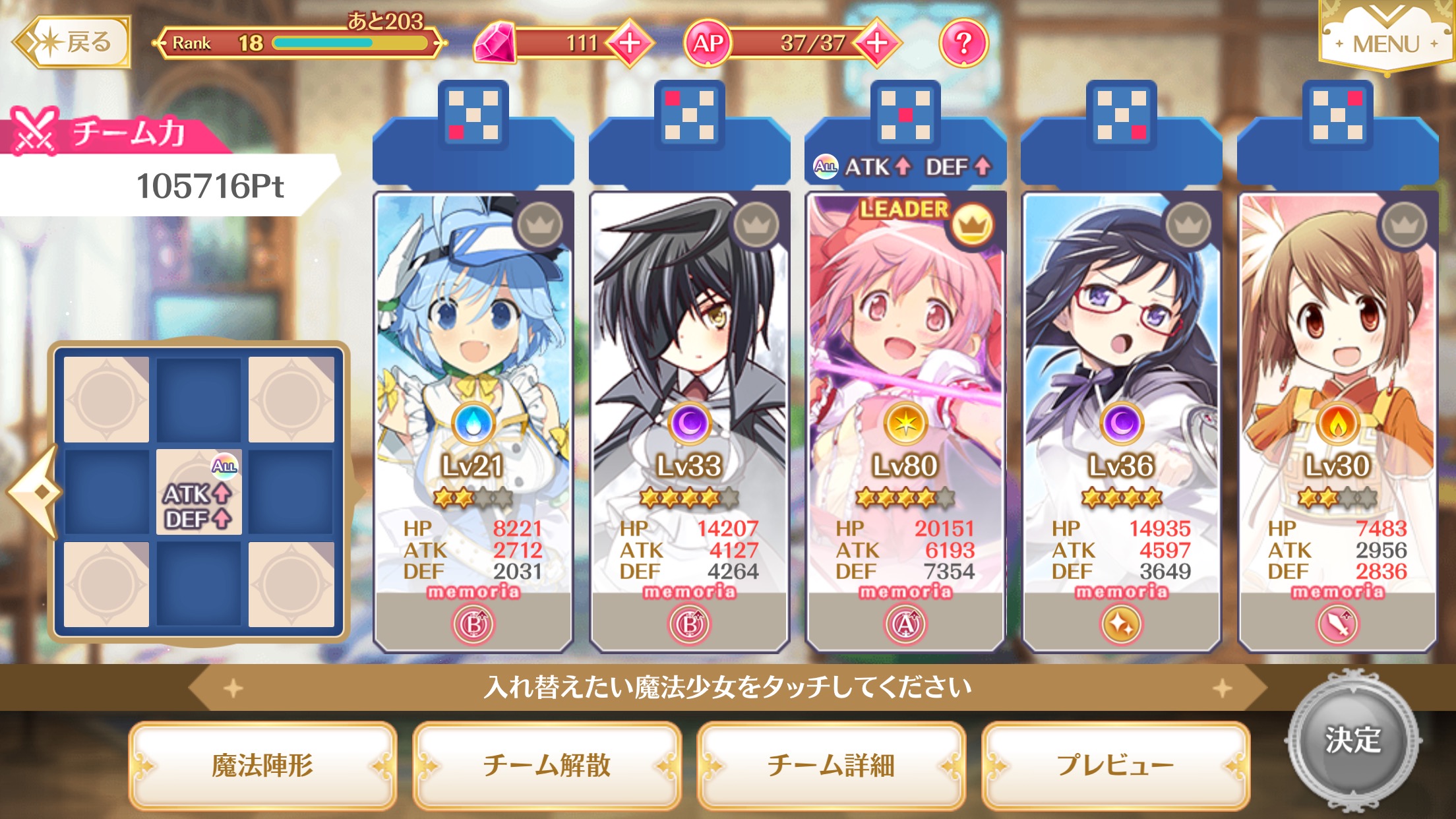Tap the memoria B icon on Lv33 card
The height and width of the screenshot is (819, 1456).
(689, 624)
